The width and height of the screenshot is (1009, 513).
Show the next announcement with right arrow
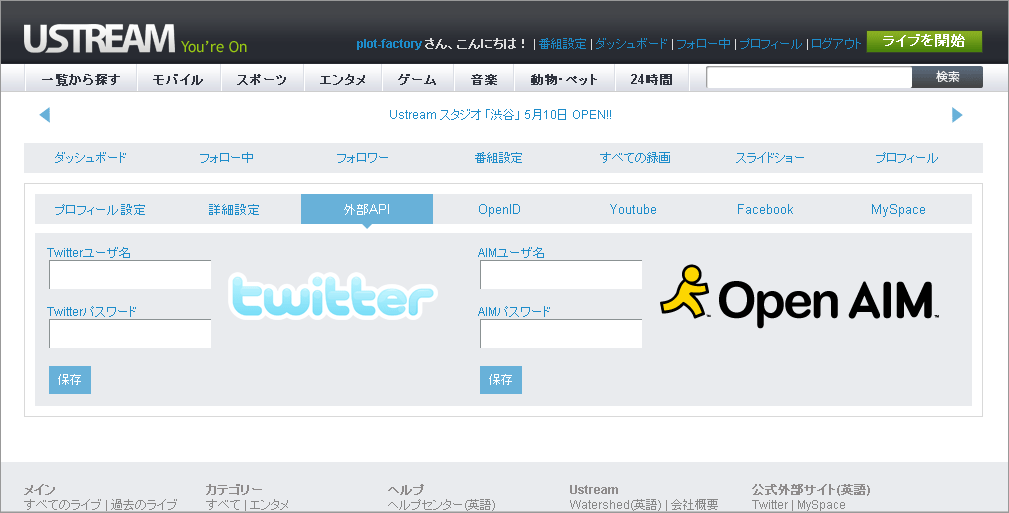957,115
